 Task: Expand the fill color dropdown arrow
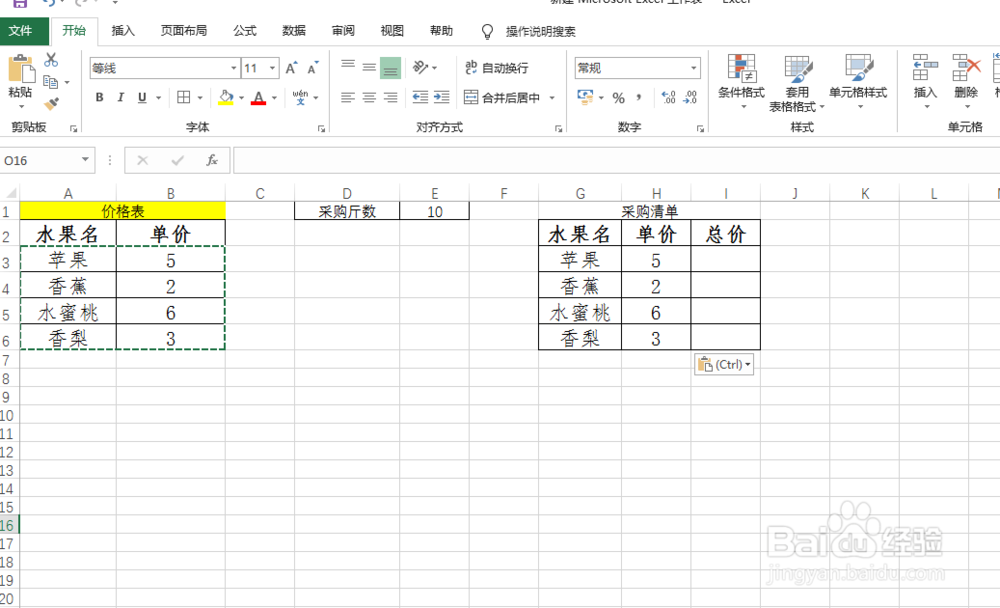(242, 98)
